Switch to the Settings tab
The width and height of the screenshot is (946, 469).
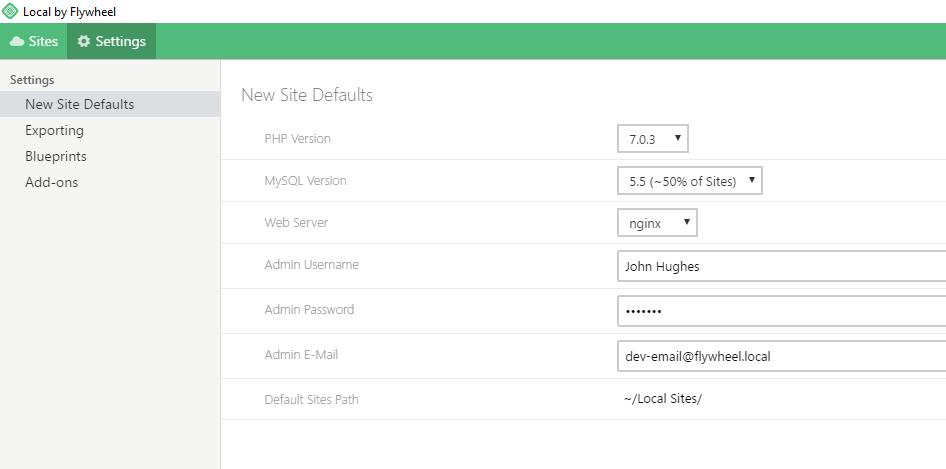point(111,41)
